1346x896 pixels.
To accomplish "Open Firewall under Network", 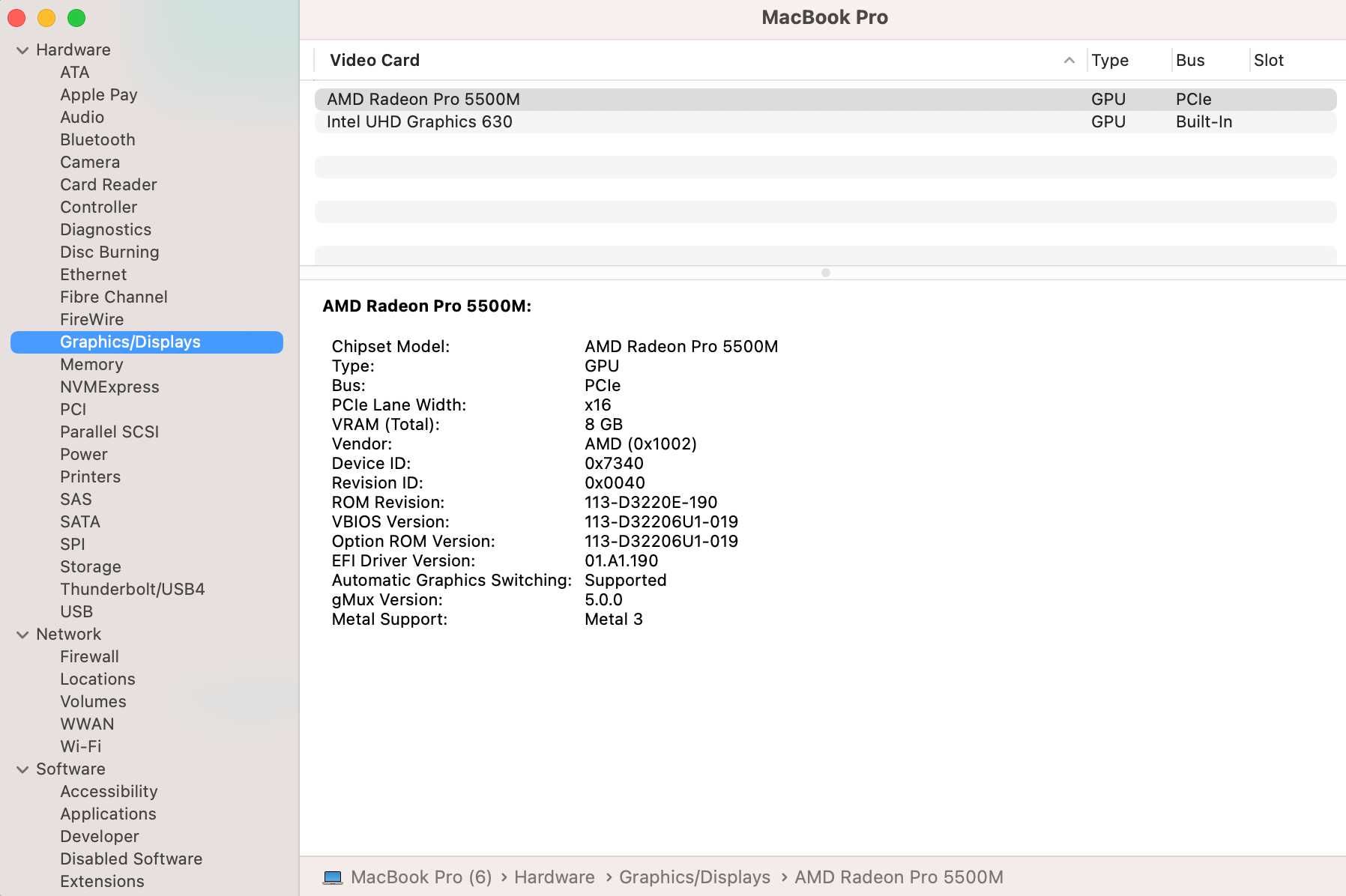I will (90, 657).
